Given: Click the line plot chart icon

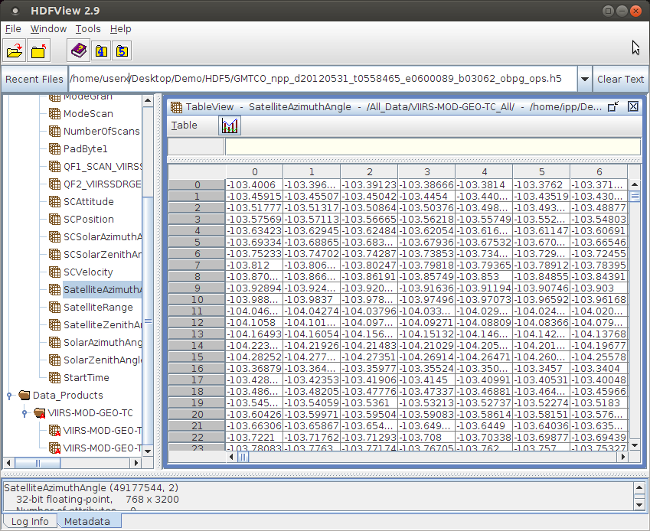Looking at the screenshot, I should 230,126.
